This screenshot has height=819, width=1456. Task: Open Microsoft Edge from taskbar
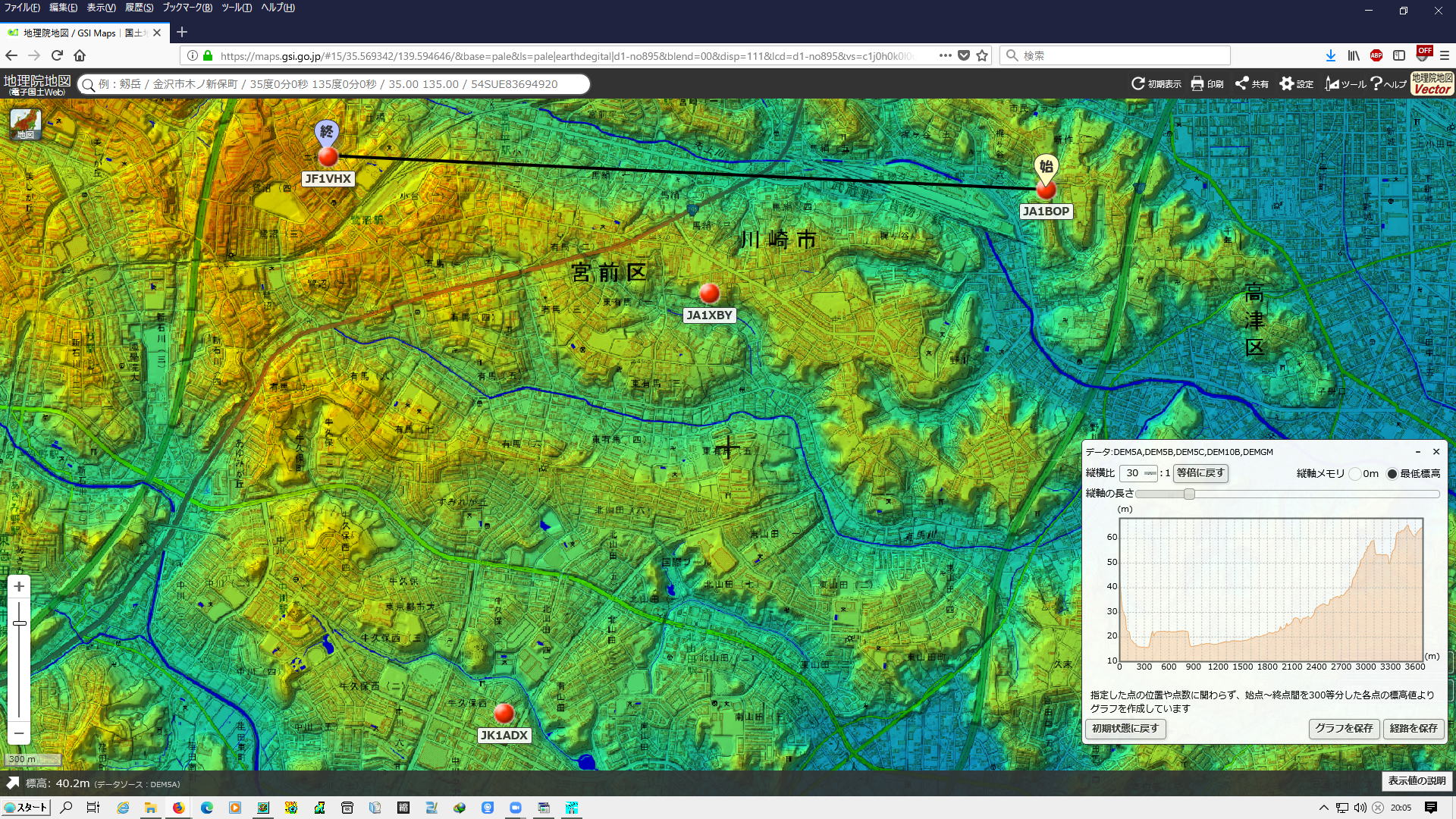pos(206,808)
